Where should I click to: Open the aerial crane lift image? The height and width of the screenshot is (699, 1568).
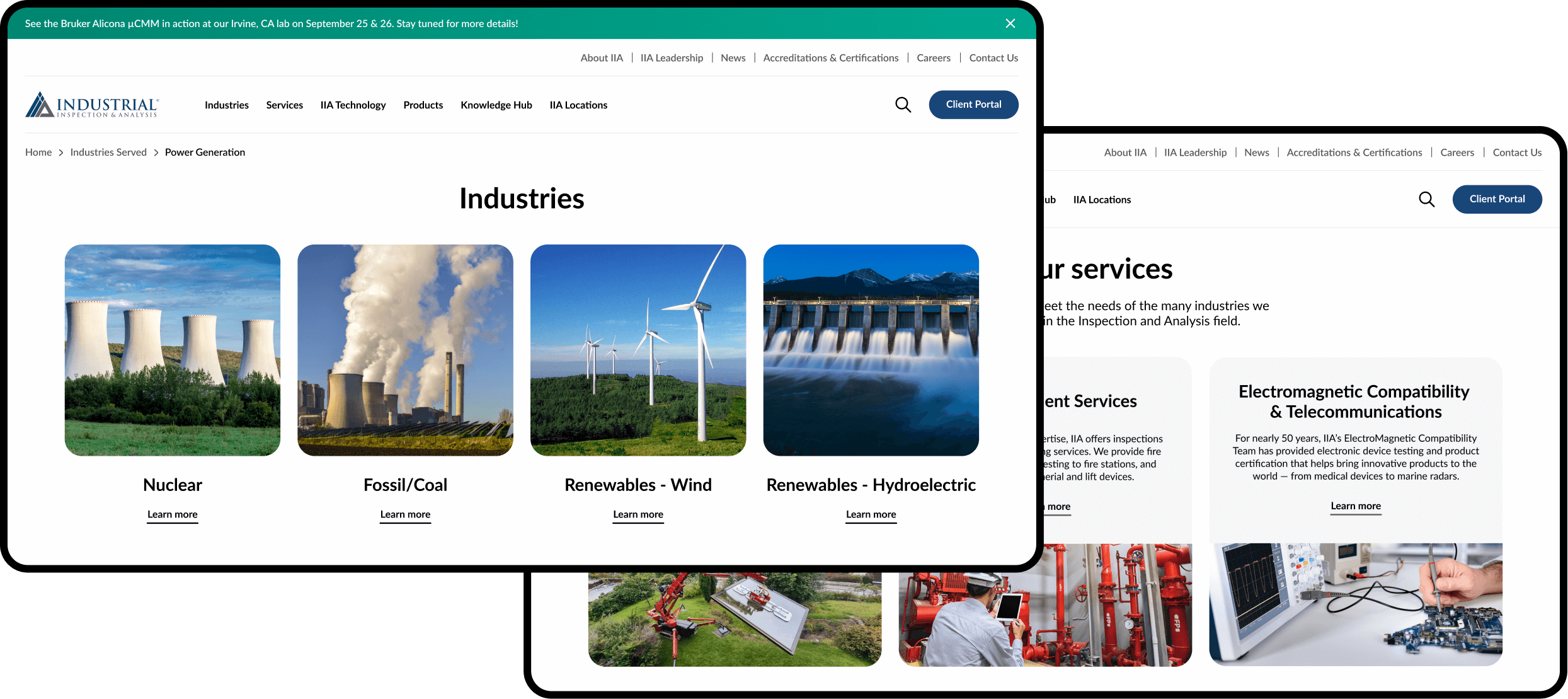735,619
